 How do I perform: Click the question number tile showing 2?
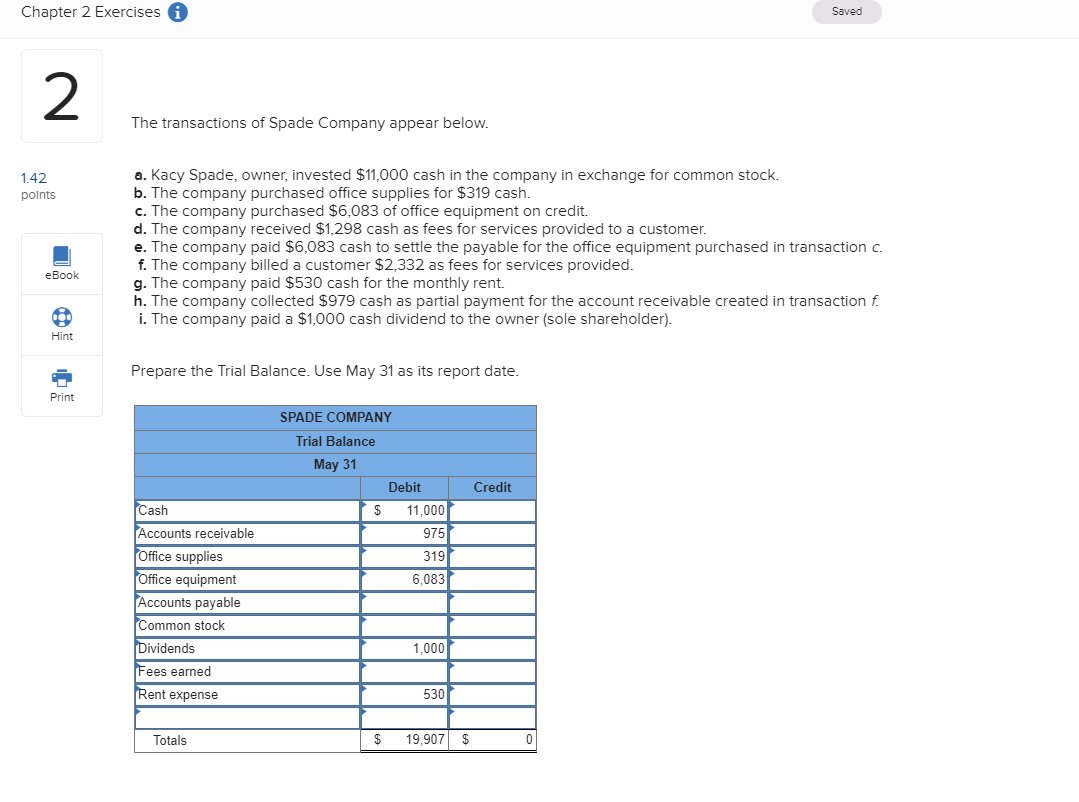61,95
